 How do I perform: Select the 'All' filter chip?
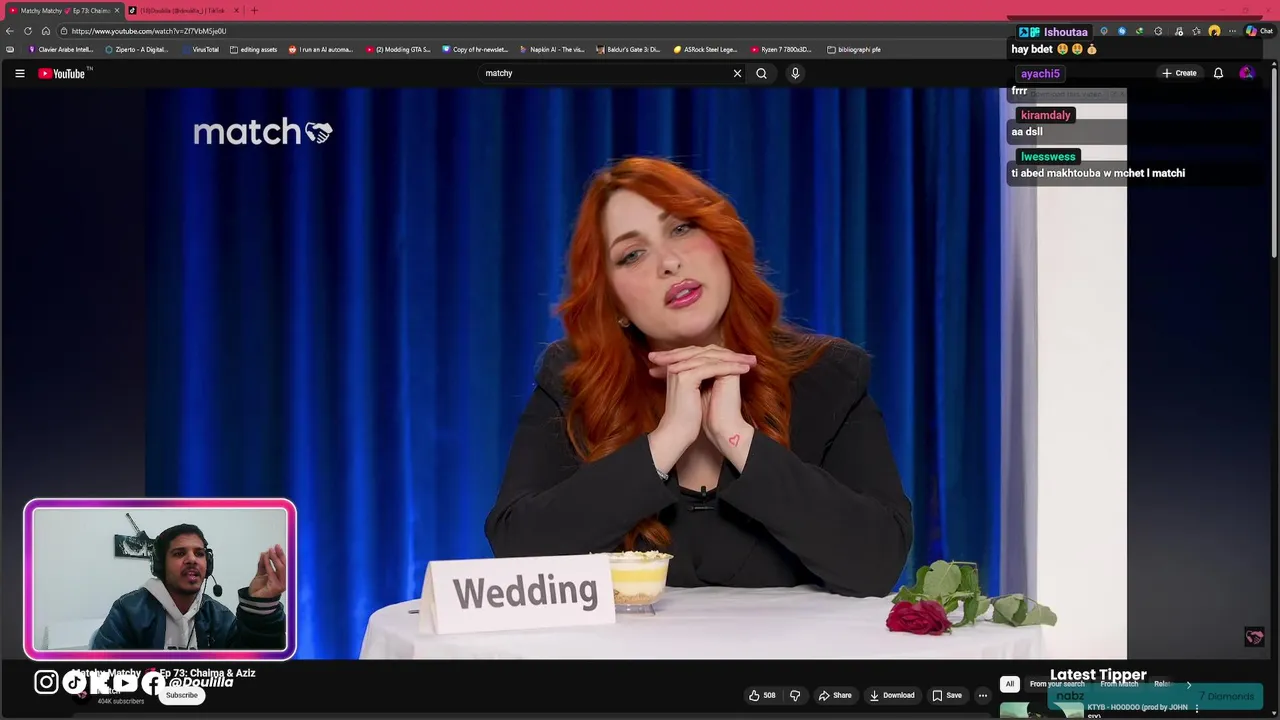[1010, 684]
